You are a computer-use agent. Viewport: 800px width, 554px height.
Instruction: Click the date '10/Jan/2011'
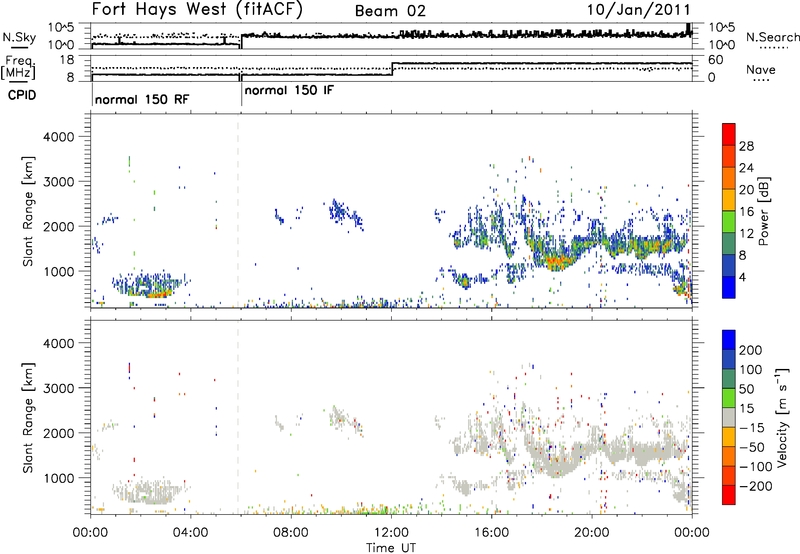pyautogui.click(x=639, y=10)
